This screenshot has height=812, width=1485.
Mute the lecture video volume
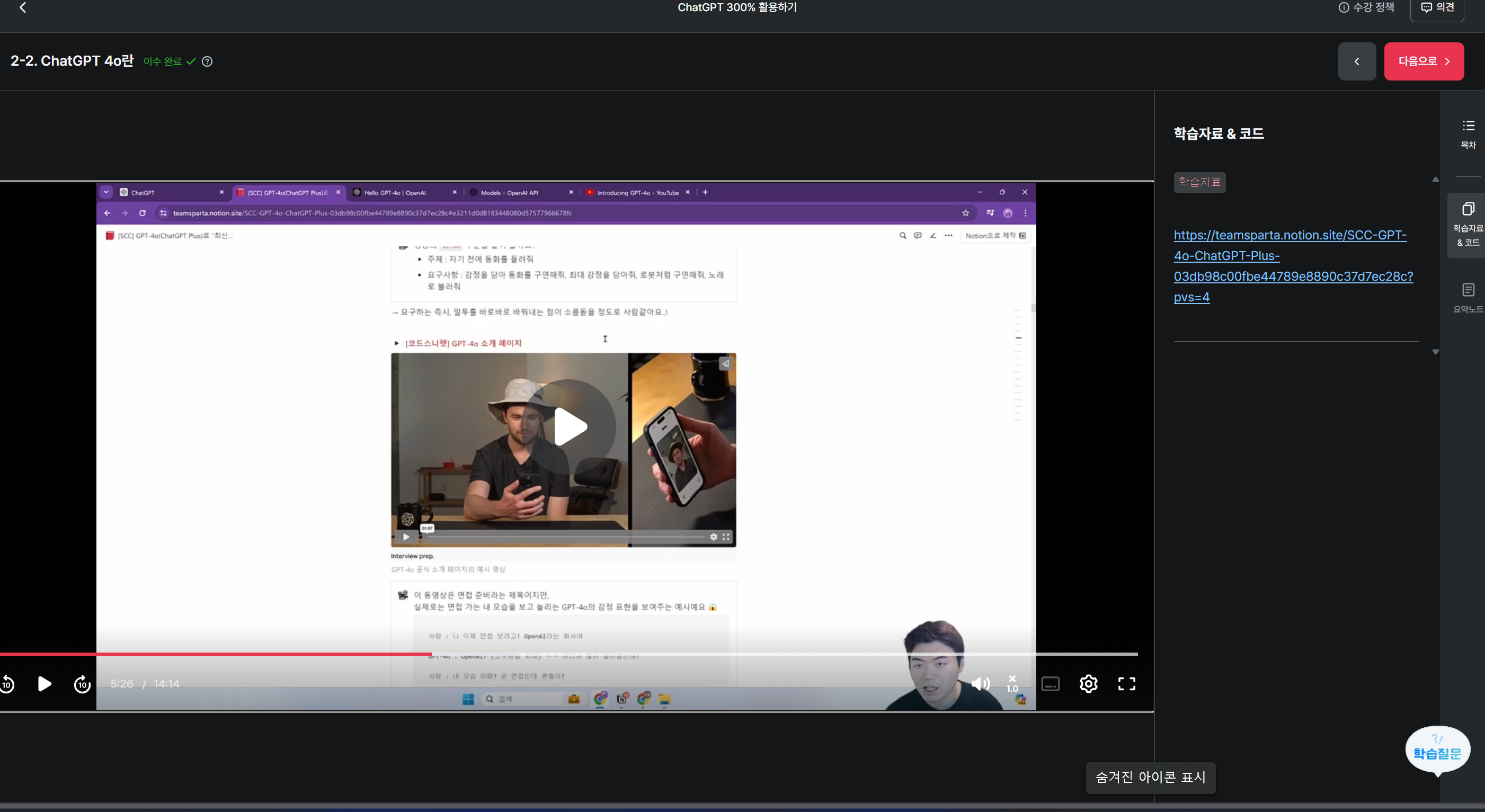pos(980,684)
